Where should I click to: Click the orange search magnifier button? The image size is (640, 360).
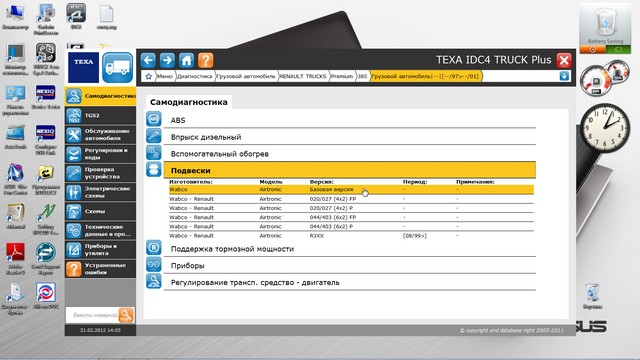point(126,315)
